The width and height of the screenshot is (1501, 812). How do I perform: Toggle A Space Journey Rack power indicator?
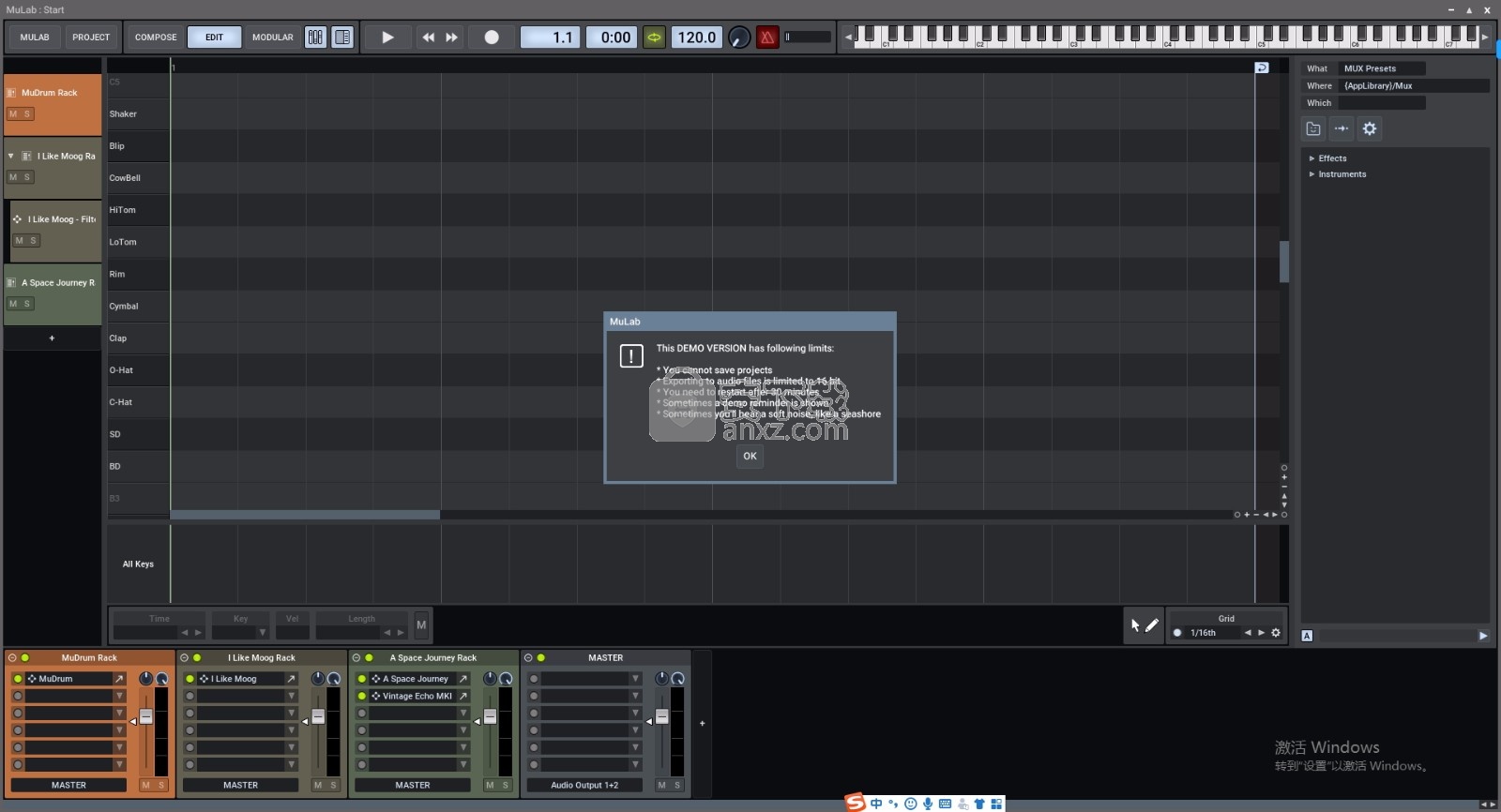[x=369, y=657]
